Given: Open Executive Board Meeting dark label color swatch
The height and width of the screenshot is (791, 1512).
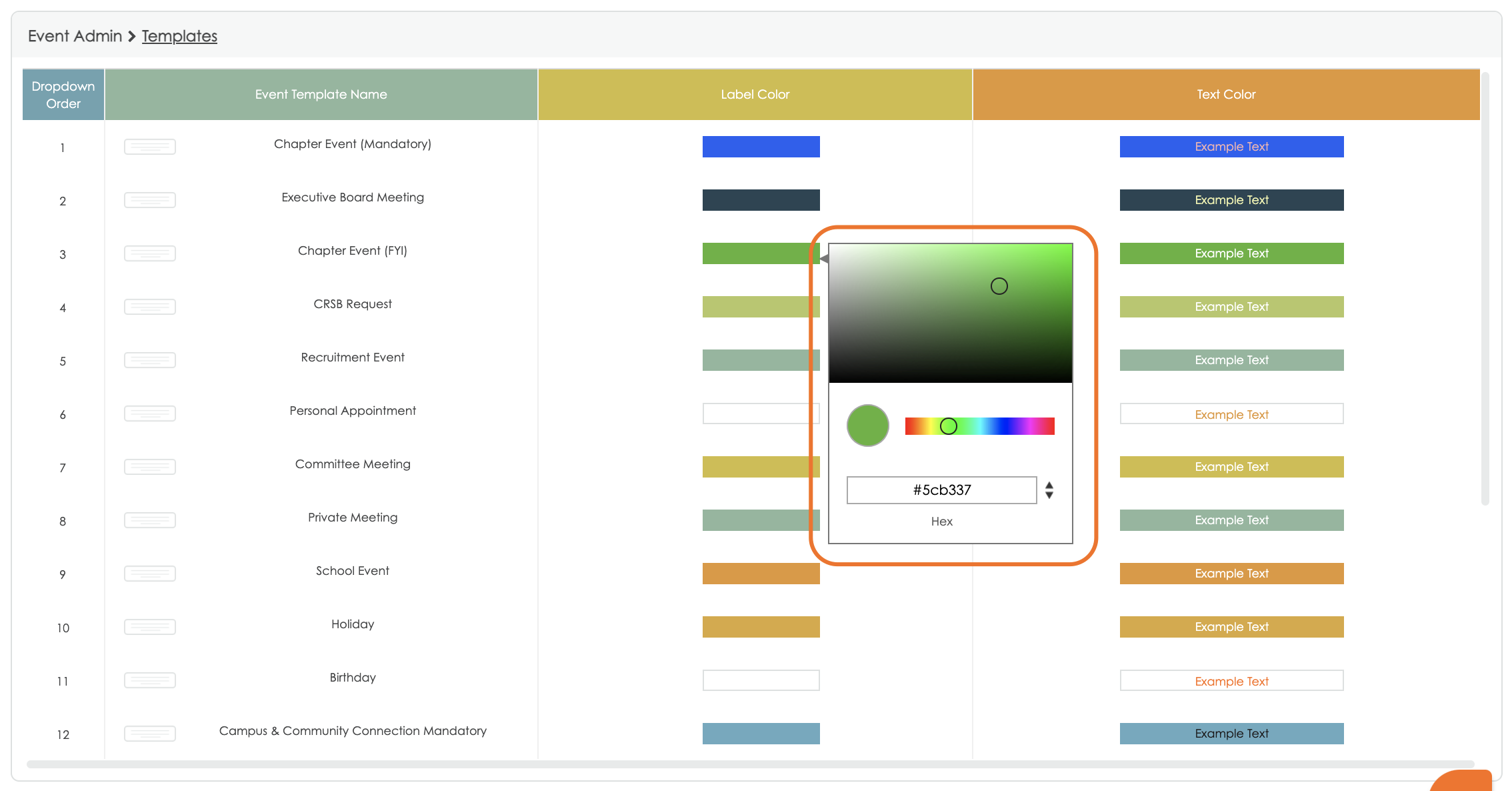Looking at the screenshot, I should point(761,200).
